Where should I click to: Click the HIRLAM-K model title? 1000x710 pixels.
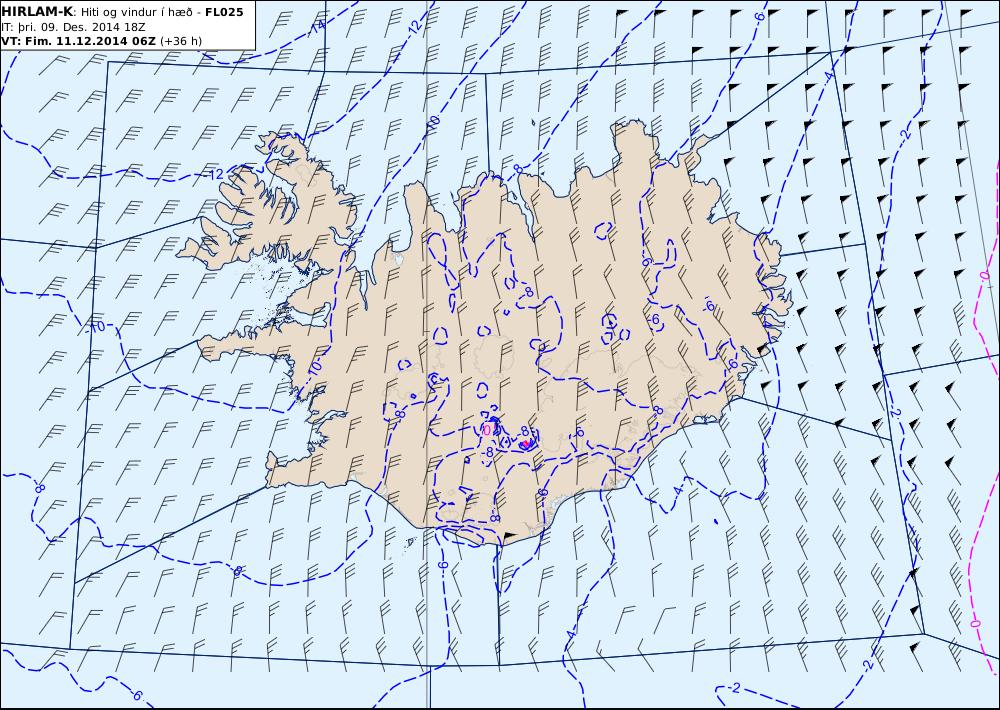click(37, 11)
